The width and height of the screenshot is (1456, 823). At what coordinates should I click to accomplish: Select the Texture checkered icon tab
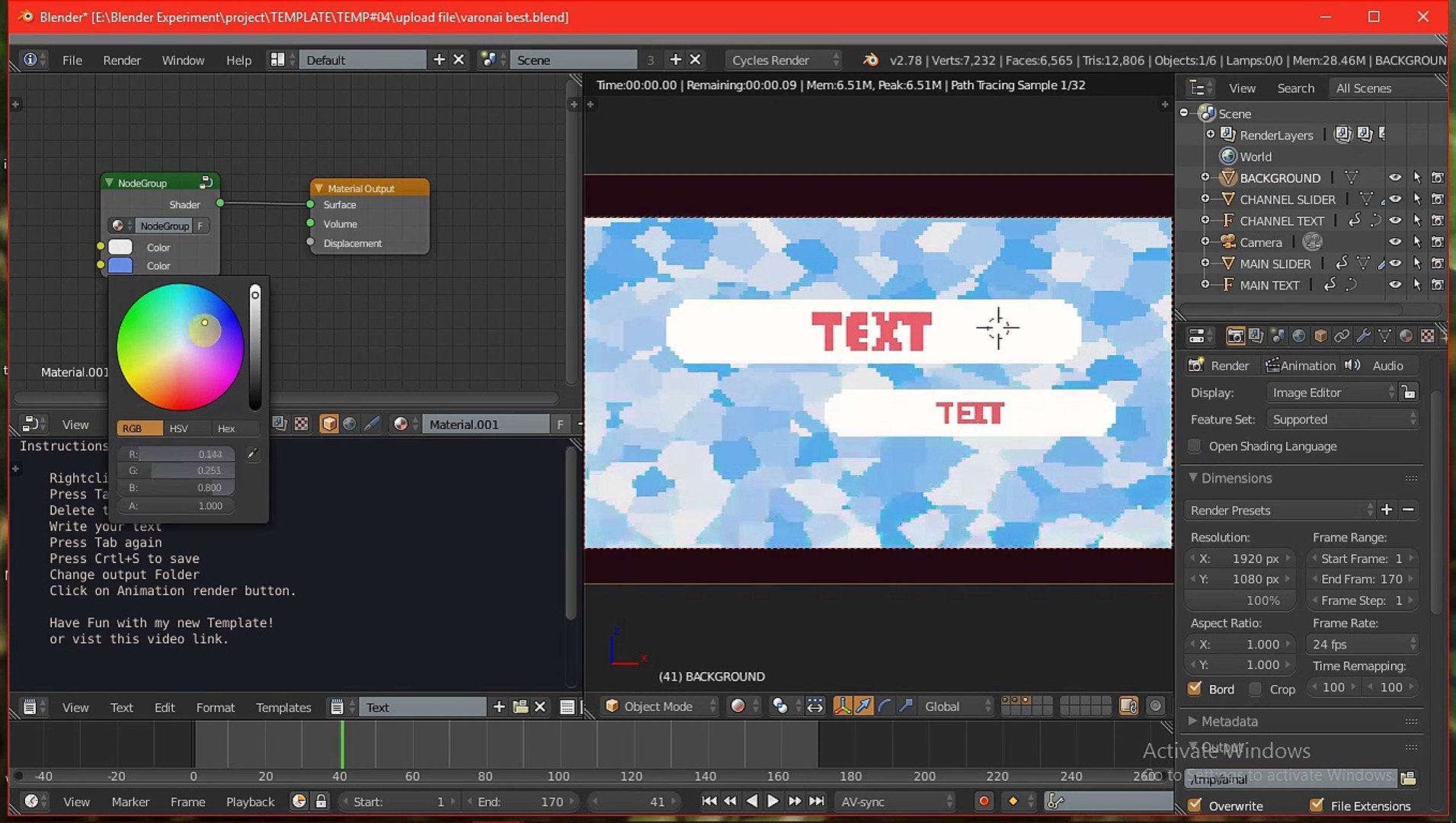tap(1427, 337)
